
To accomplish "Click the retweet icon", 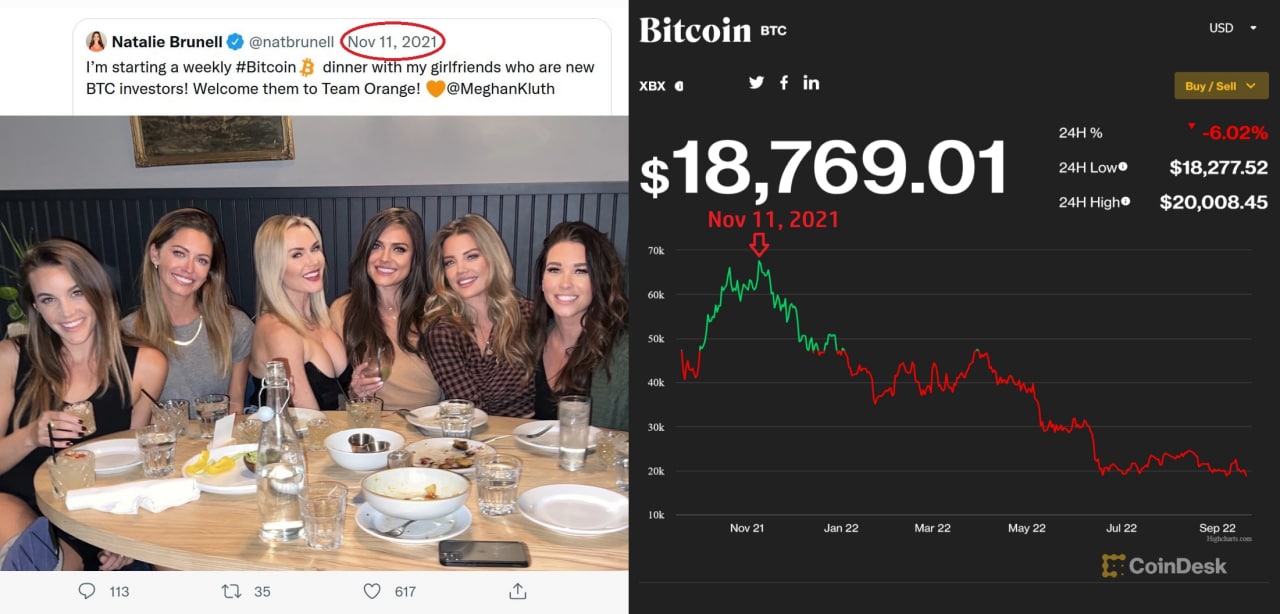I will click(231, 591).
